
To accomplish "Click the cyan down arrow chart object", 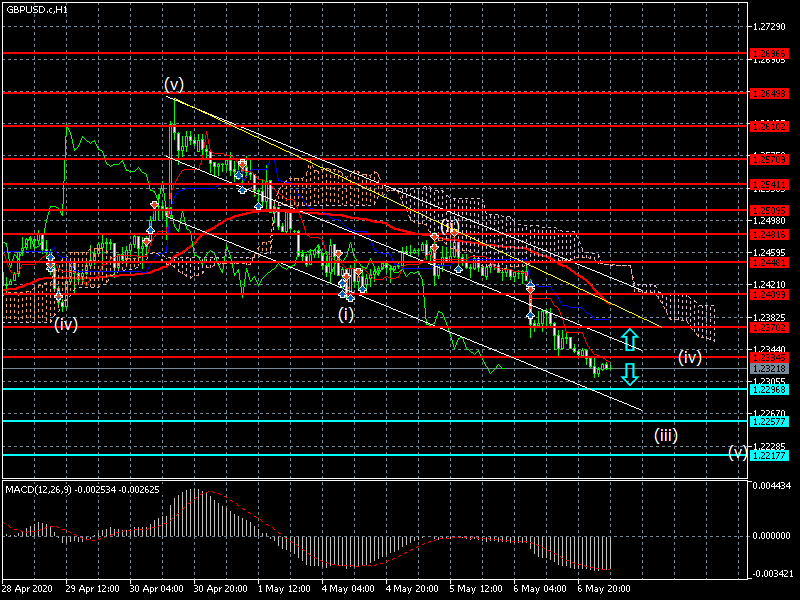I will click(x=630, y=374).
